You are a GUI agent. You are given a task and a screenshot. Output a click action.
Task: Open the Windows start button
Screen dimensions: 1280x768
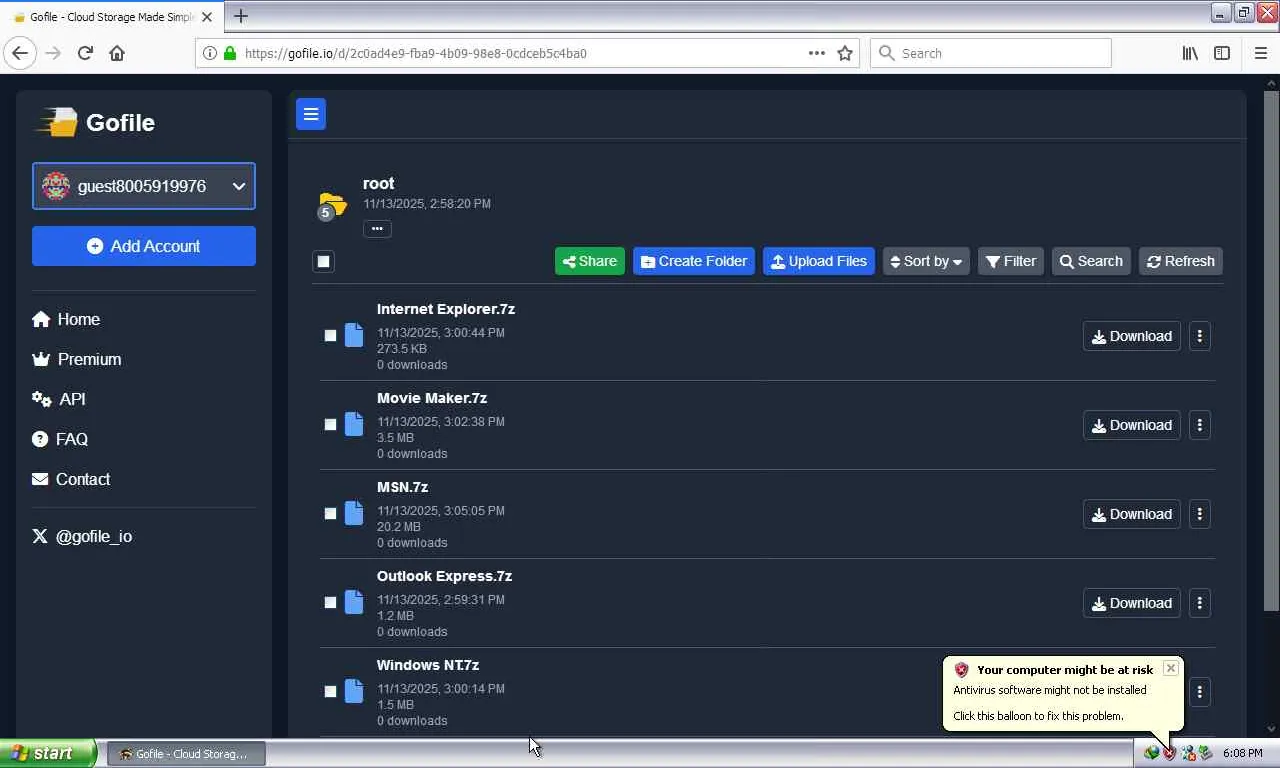point(48,753)
